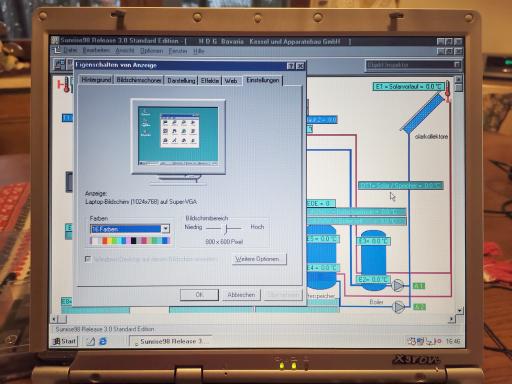Click the solar collector panel graphic
Screen dimensions: 512x384
[423, 112]
